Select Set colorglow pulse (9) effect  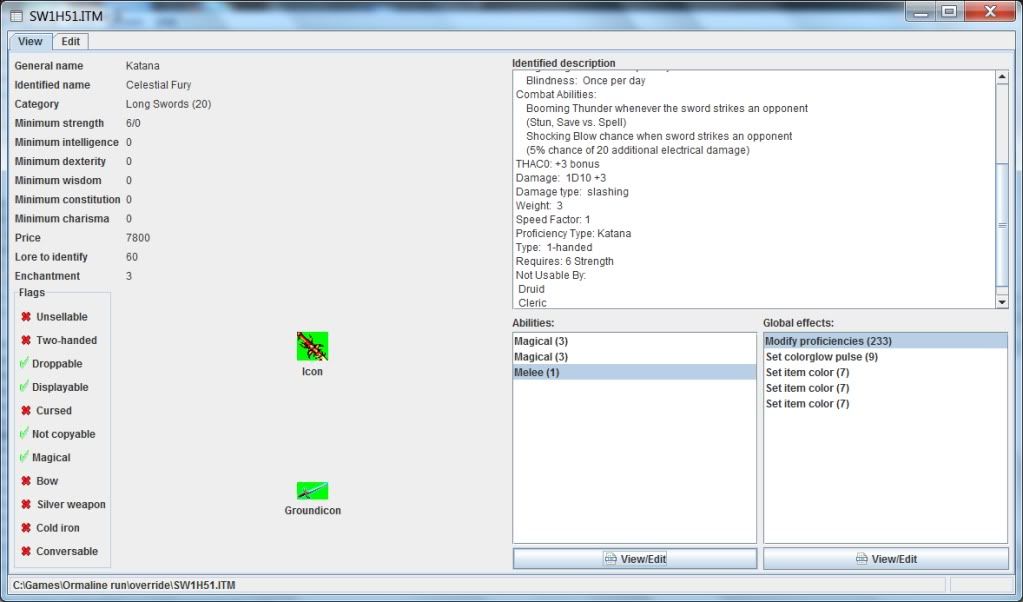pos(821,357)
